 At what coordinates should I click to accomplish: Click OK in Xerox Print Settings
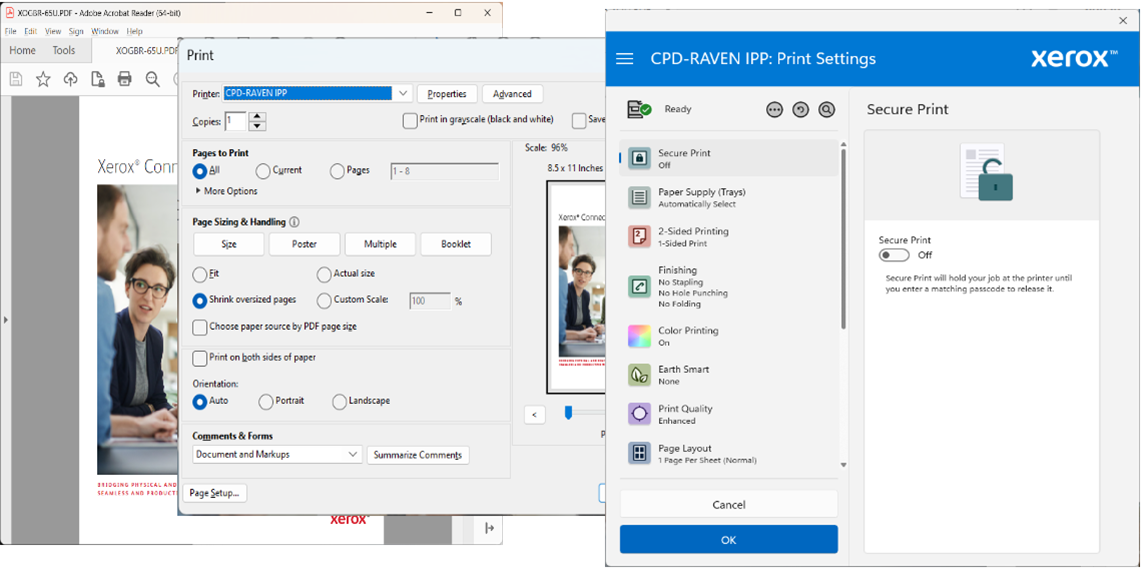729,539
